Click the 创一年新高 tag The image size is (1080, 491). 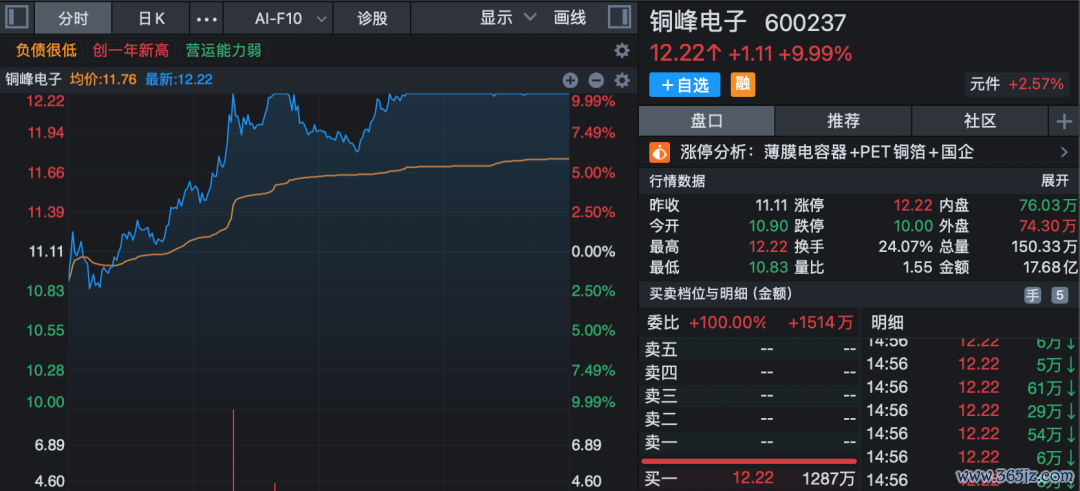pos(132,50)
